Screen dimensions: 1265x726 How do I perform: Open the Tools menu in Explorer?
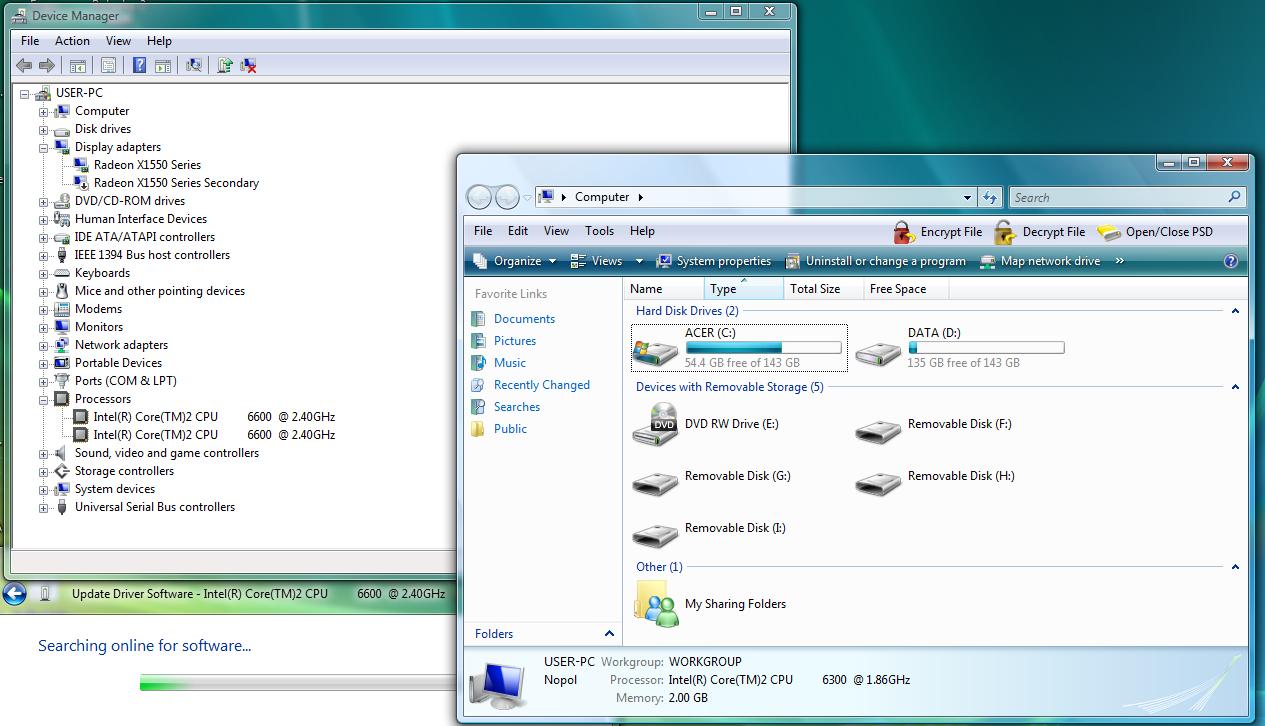click(x=599, y=231)
